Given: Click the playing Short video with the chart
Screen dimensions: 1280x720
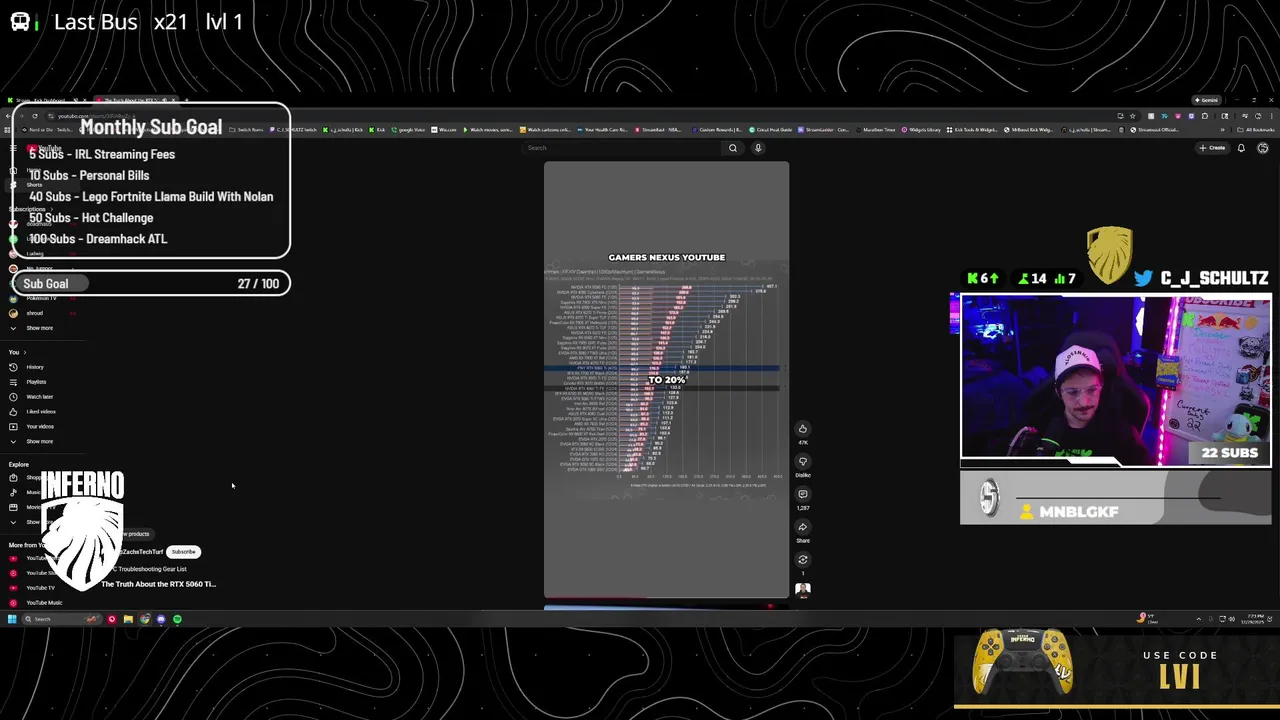Looking at the screenshot, I should (x=666, y=380).
